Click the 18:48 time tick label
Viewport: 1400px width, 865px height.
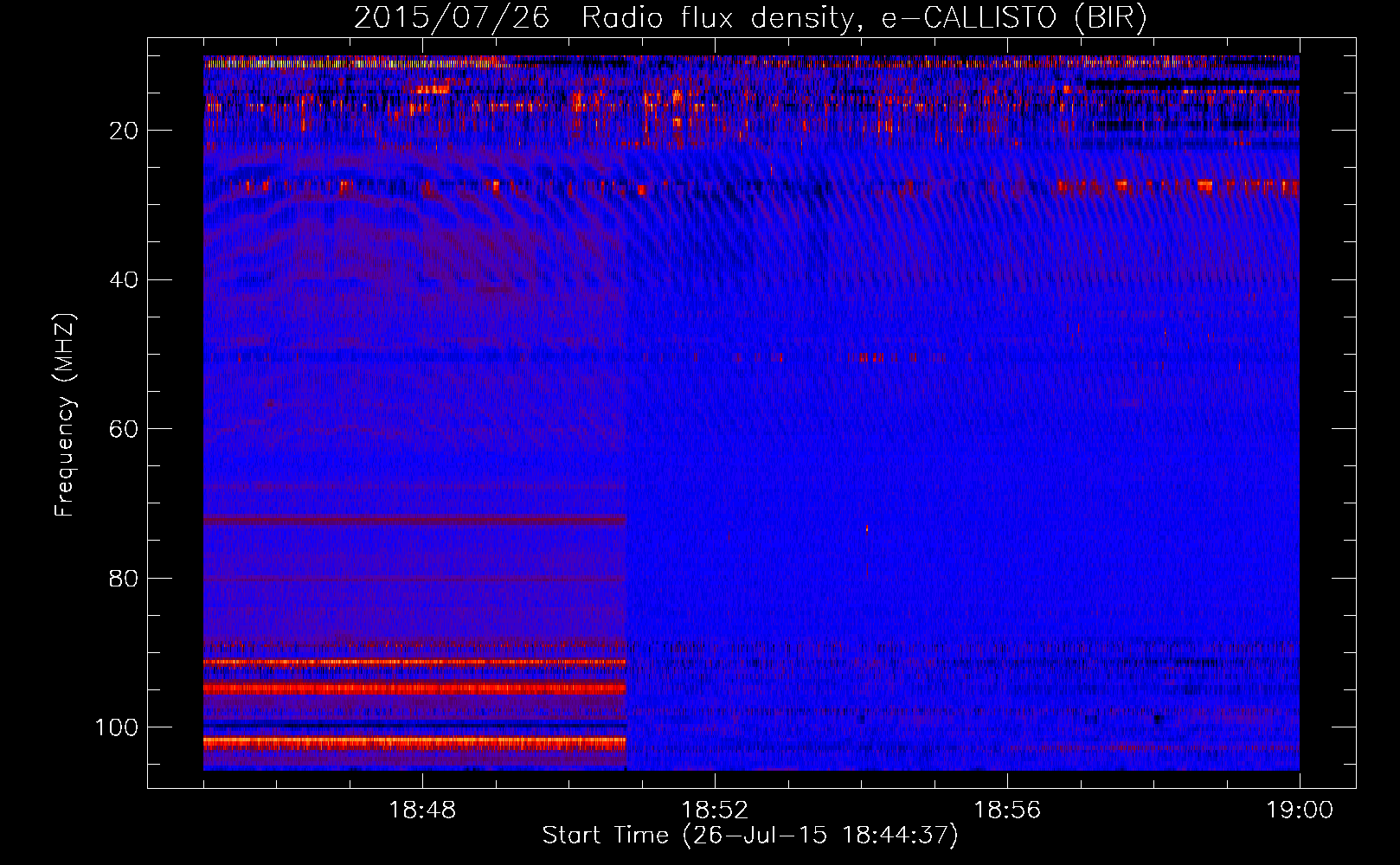[x=422, y=811]
